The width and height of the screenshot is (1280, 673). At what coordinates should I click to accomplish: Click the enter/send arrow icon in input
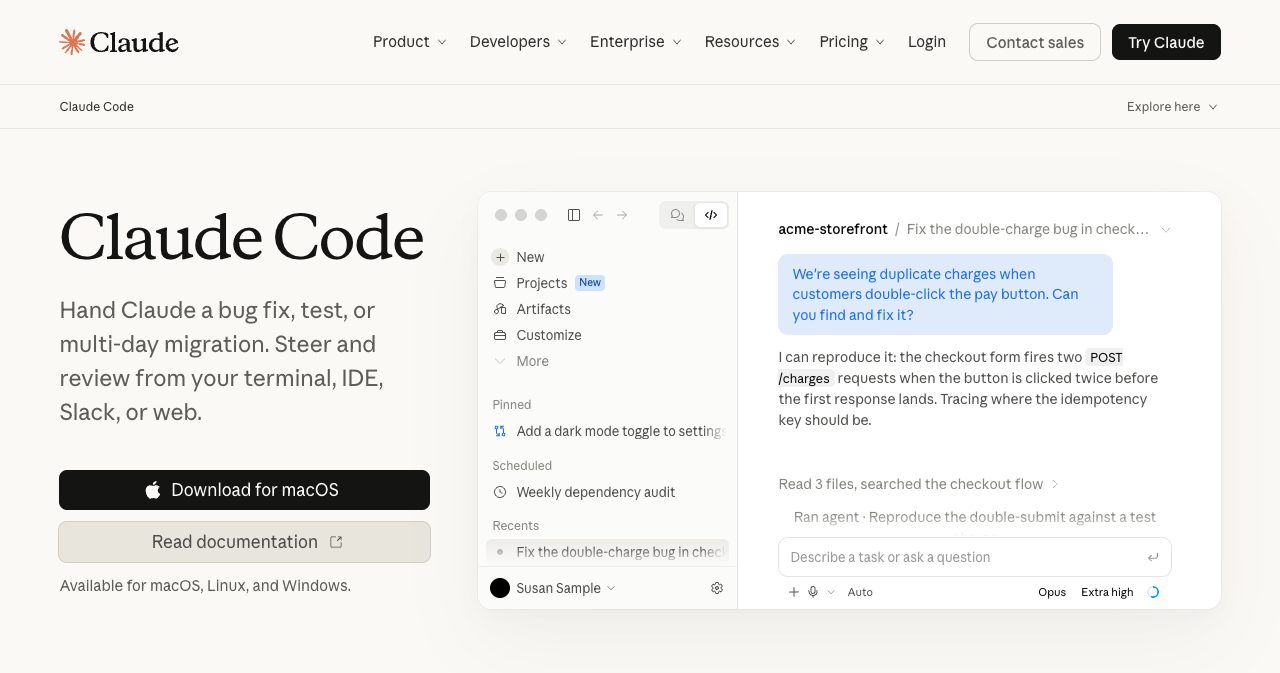pyautogui.click(x=1153, y=557)
